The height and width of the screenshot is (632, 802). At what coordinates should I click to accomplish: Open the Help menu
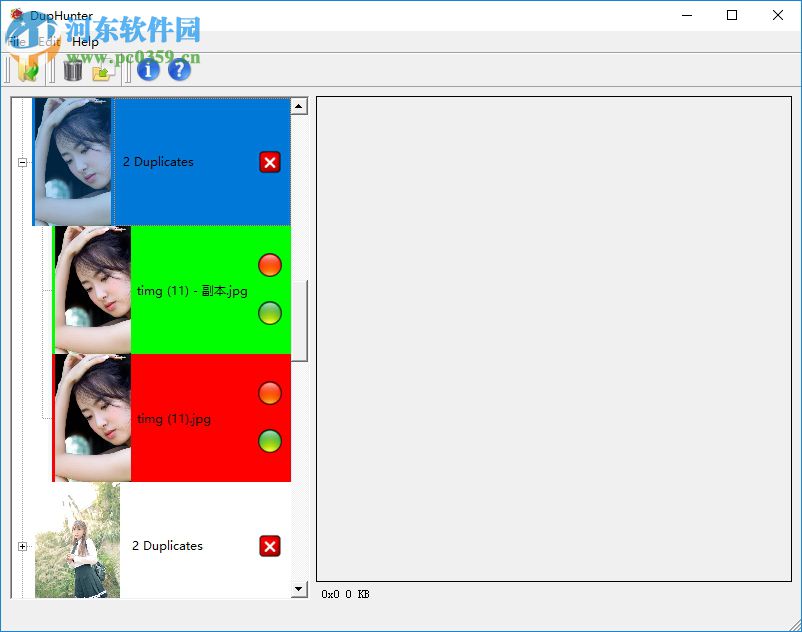coord(85,42)
